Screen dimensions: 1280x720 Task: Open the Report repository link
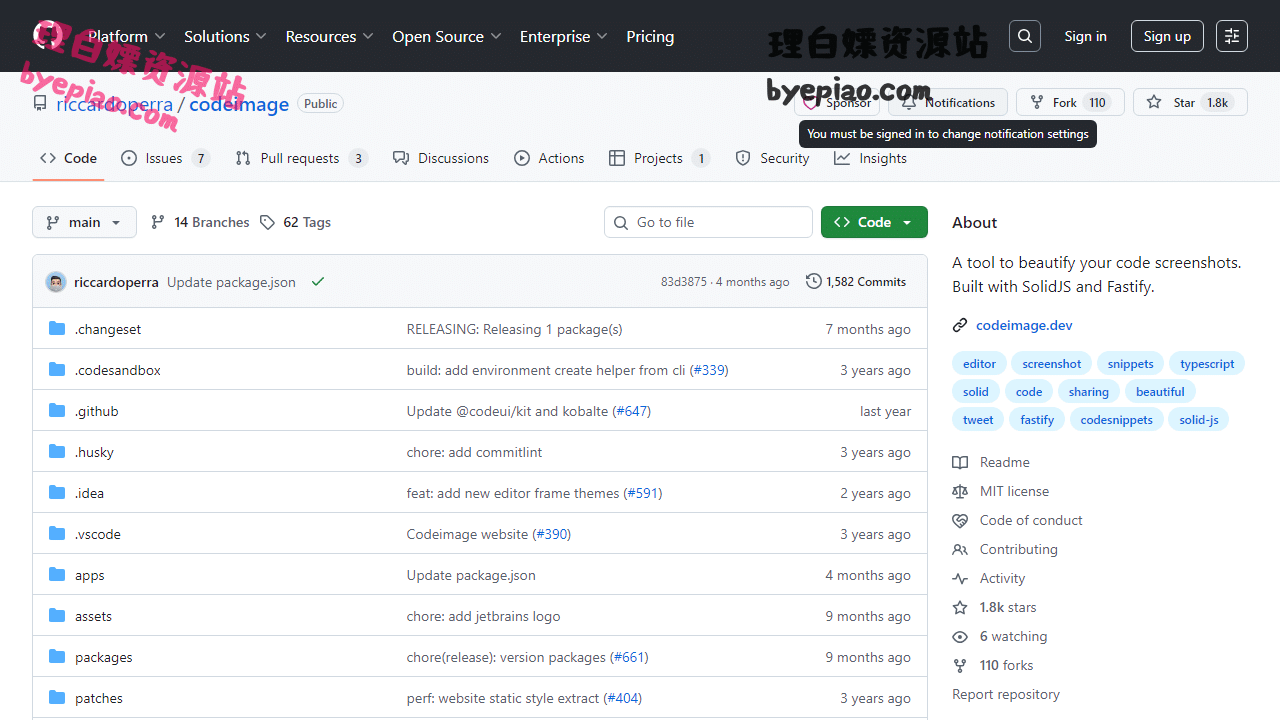(x=1006, y=694)
